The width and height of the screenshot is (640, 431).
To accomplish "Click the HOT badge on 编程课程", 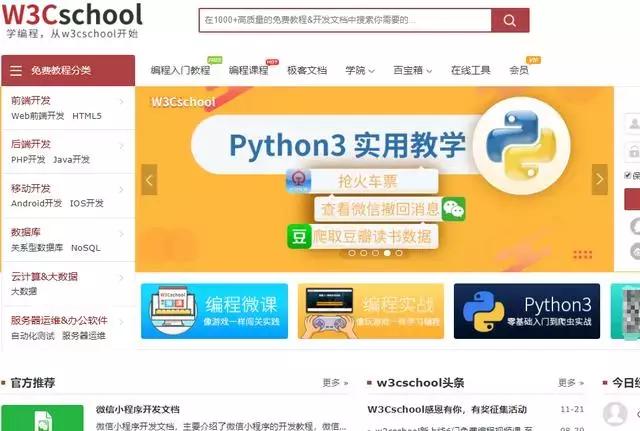I will (x=272, y=62).
